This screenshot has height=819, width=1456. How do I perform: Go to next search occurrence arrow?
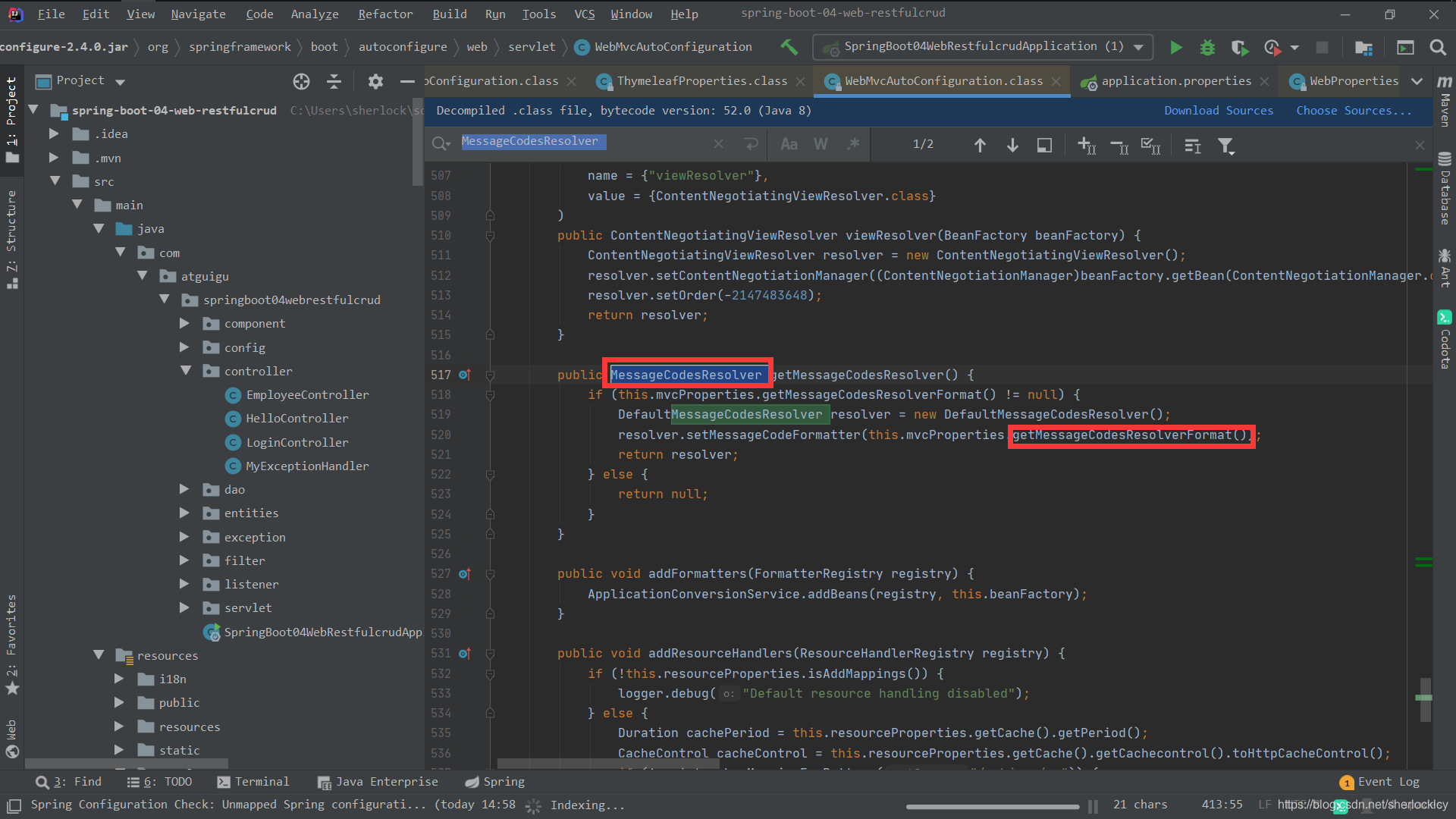click(x=1012, y=145)
